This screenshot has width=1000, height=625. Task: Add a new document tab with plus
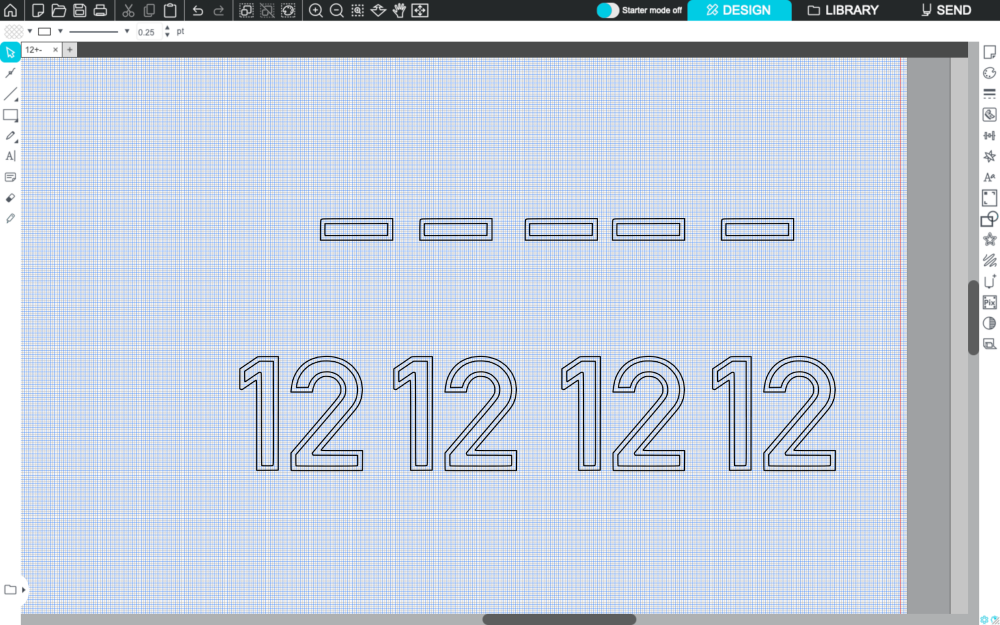pos(70,49)
